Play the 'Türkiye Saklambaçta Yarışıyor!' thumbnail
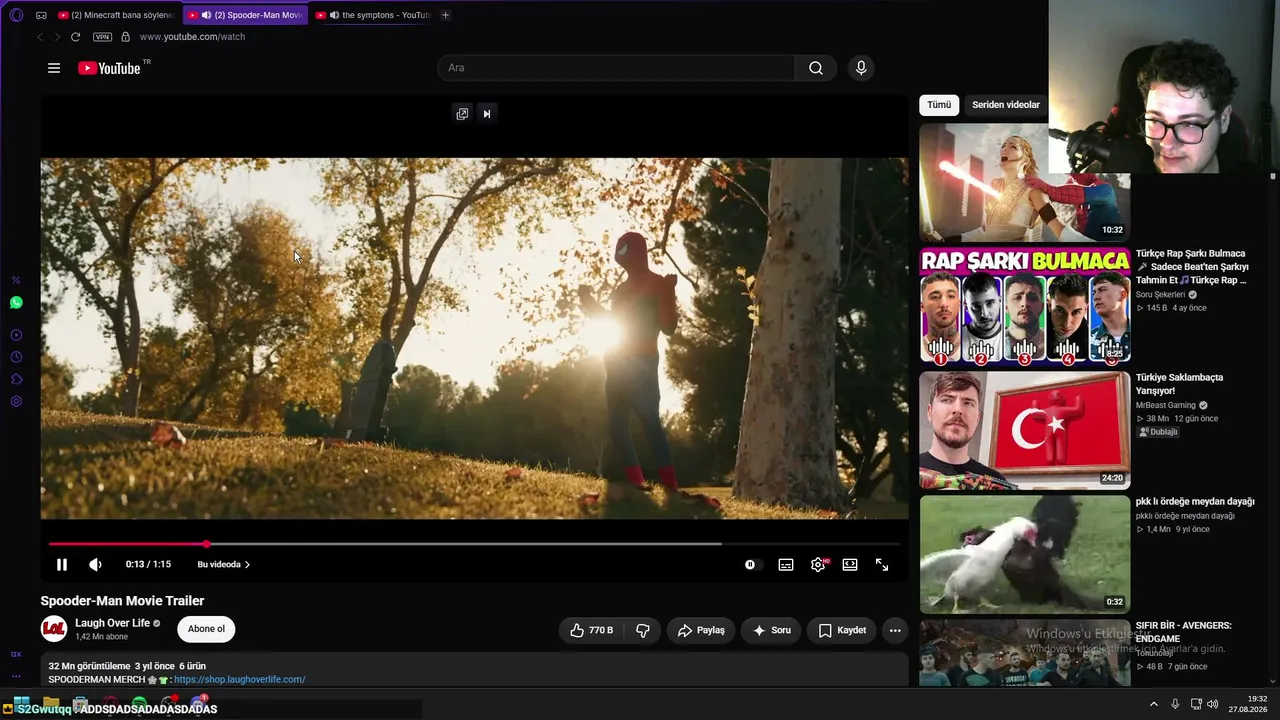 [x=1025, y=430]
